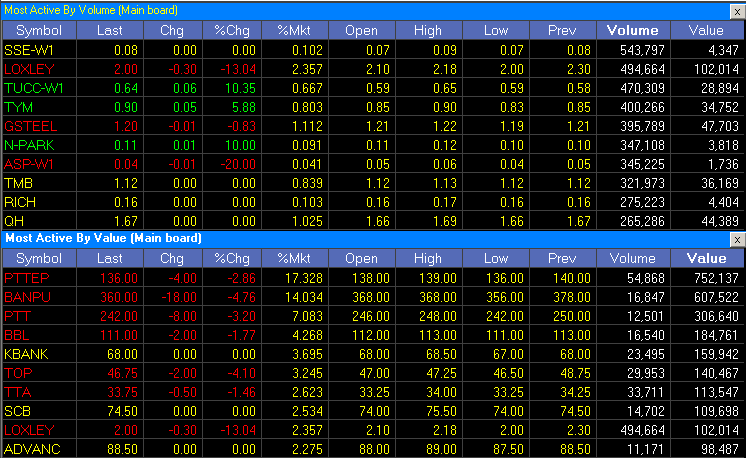This screenshot has height=458, width=746.
Task: Click ASP-W1 percent change -20.00
Action: click(x=238, y=165)
